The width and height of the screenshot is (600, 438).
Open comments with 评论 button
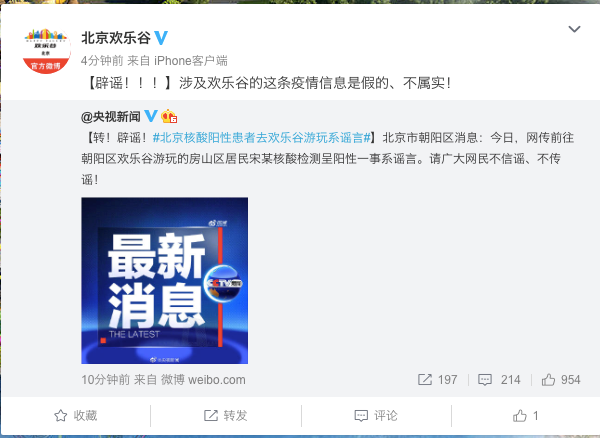coord(376,415)
